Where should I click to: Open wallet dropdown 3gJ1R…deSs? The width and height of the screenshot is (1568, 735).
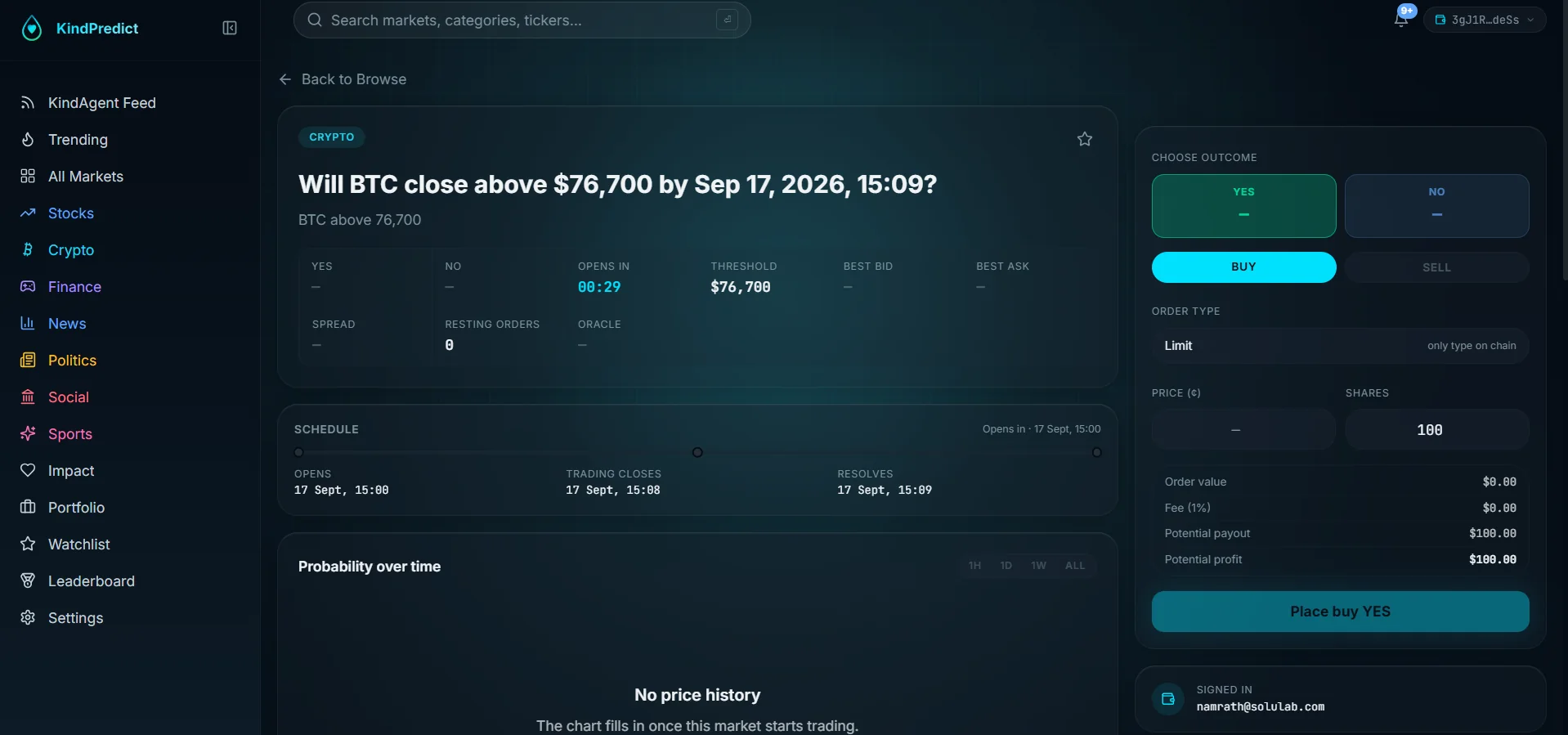pyautogui.click(x=1485, y=20)
